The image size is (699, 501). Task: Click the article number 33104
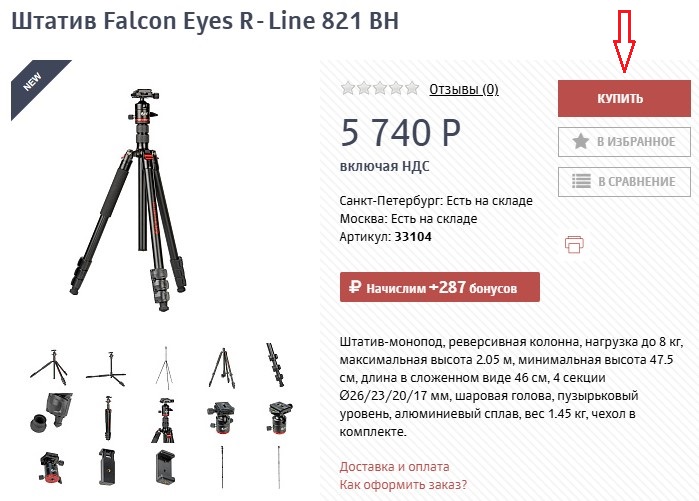click(414, 236)
